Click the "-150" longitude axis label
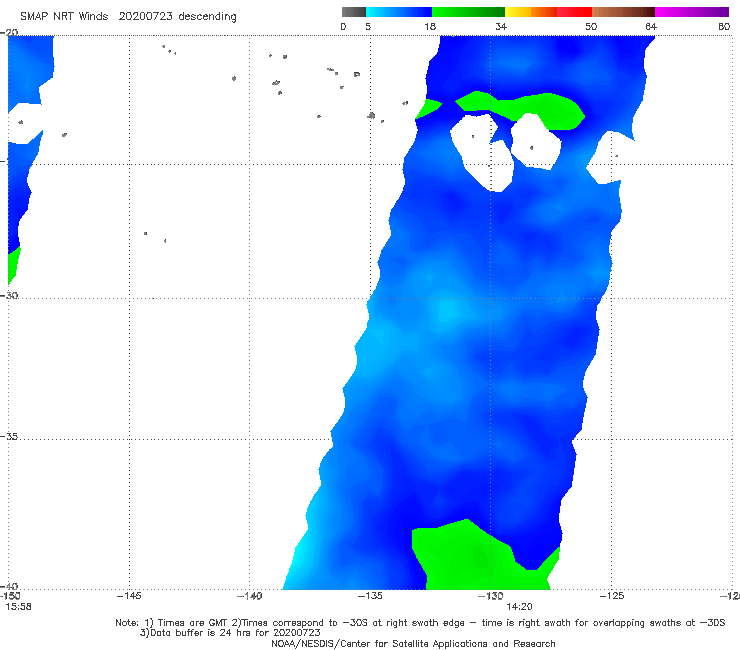The image size is (740, 650). (x=10, y=596)
